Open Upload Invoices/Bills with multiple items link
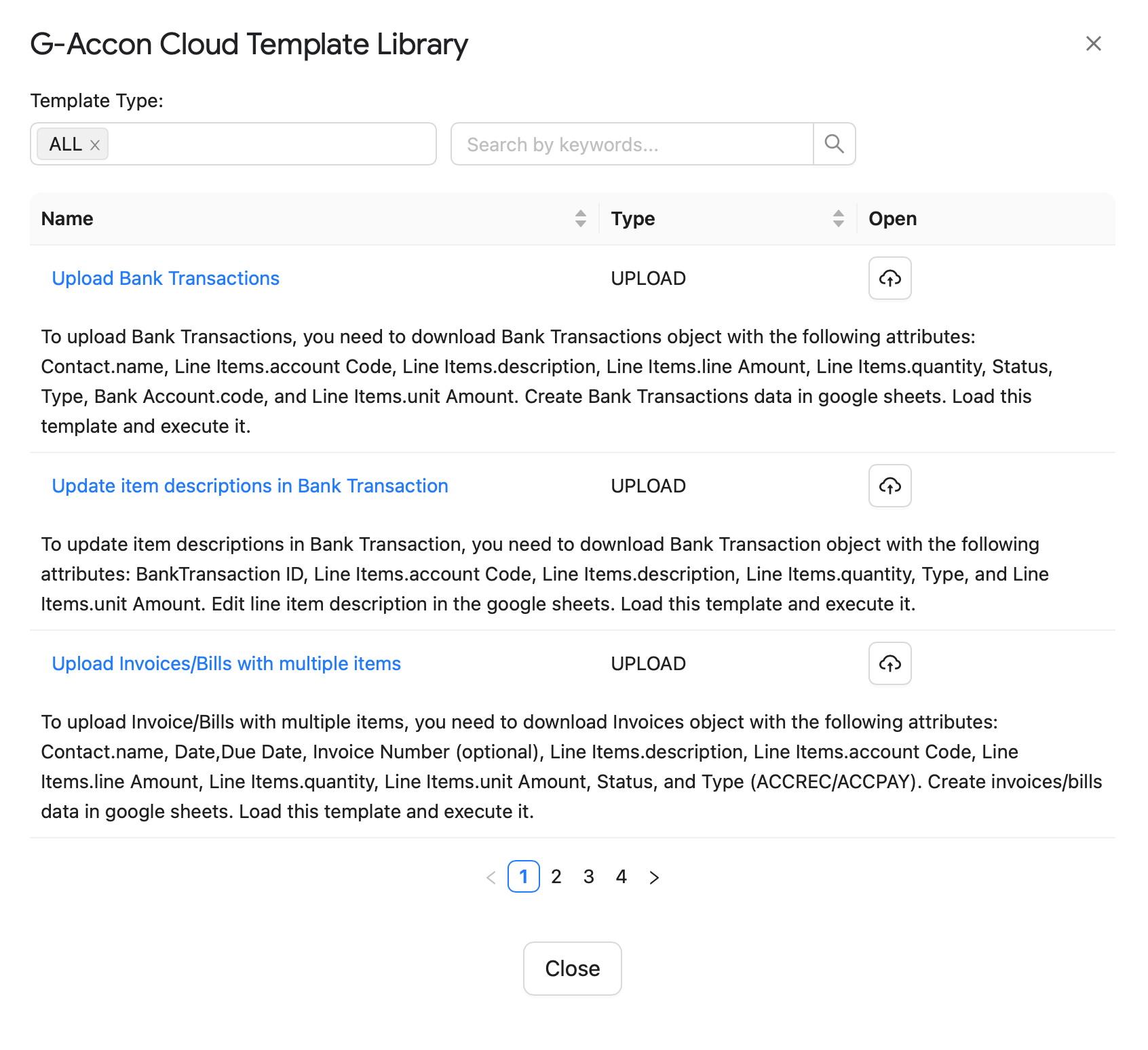 [x=226, y=663]
